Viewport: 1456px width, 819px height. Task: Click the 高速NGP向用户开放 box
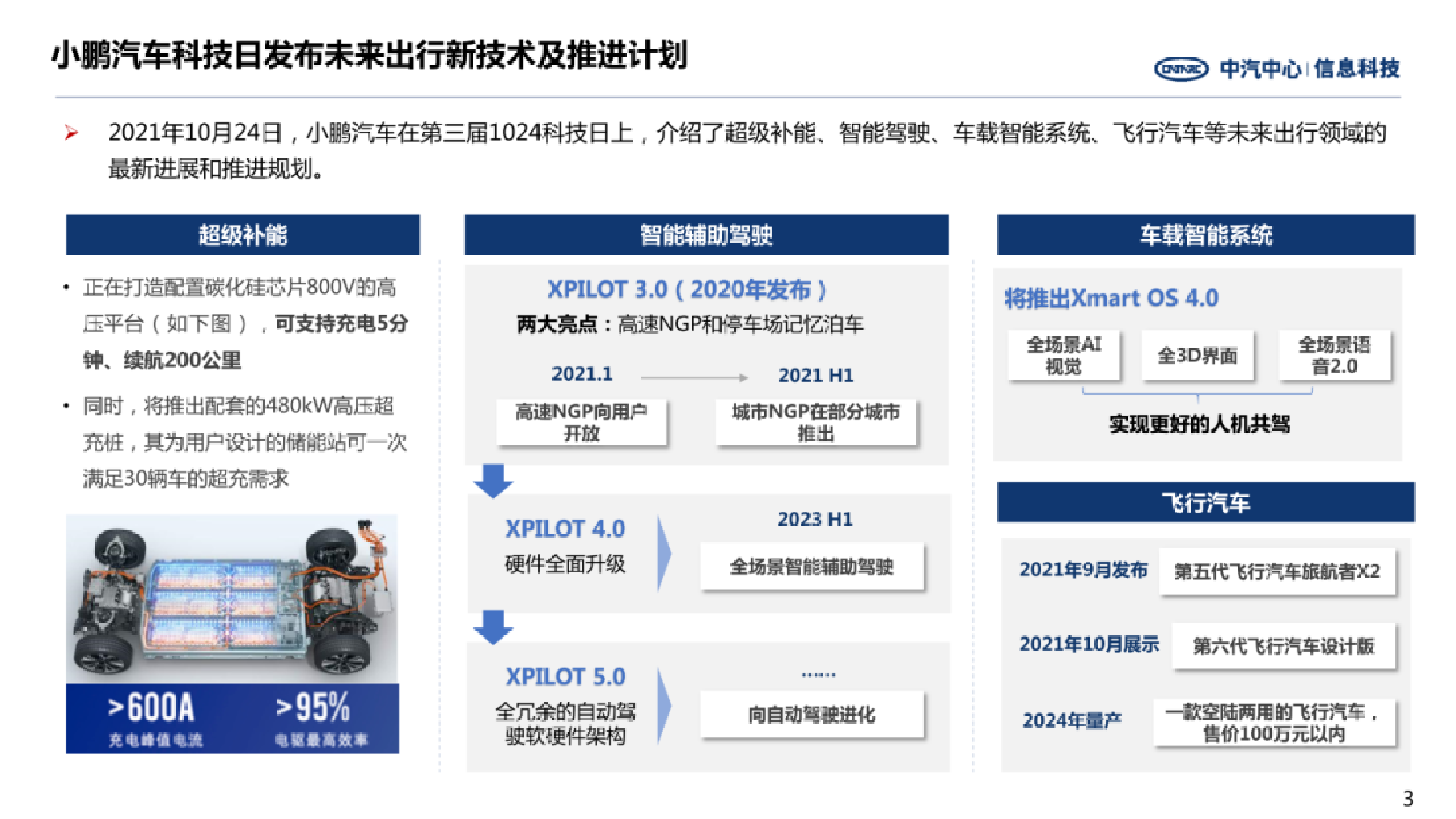pos(582,422)
